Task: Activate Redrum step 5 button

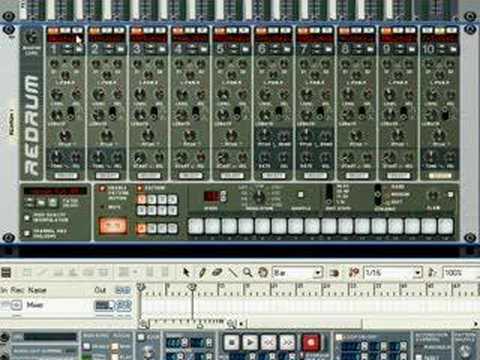Action: click(x=263, y=226)
